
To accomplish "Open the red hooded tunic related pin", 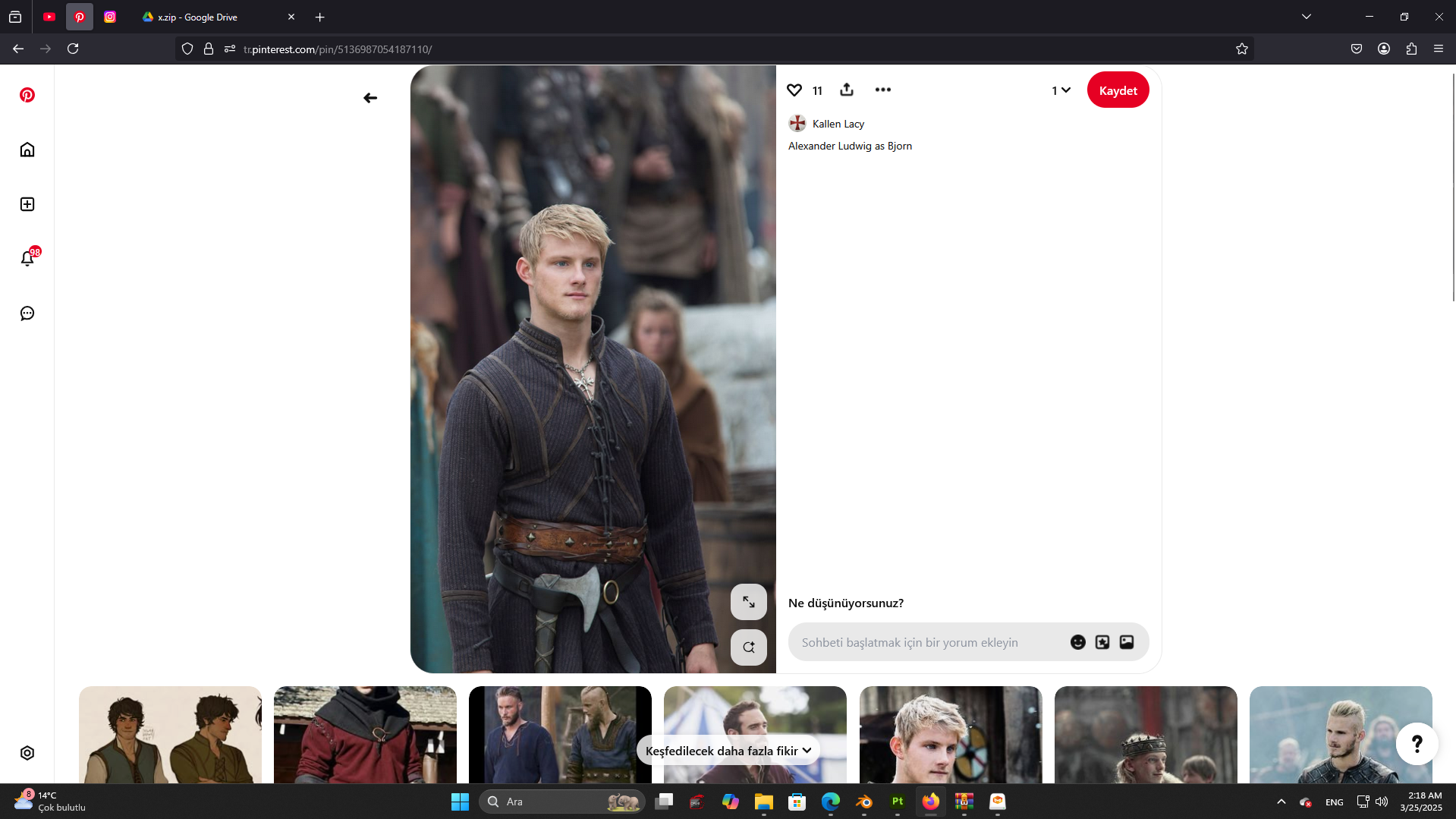I will pos(365,735).
